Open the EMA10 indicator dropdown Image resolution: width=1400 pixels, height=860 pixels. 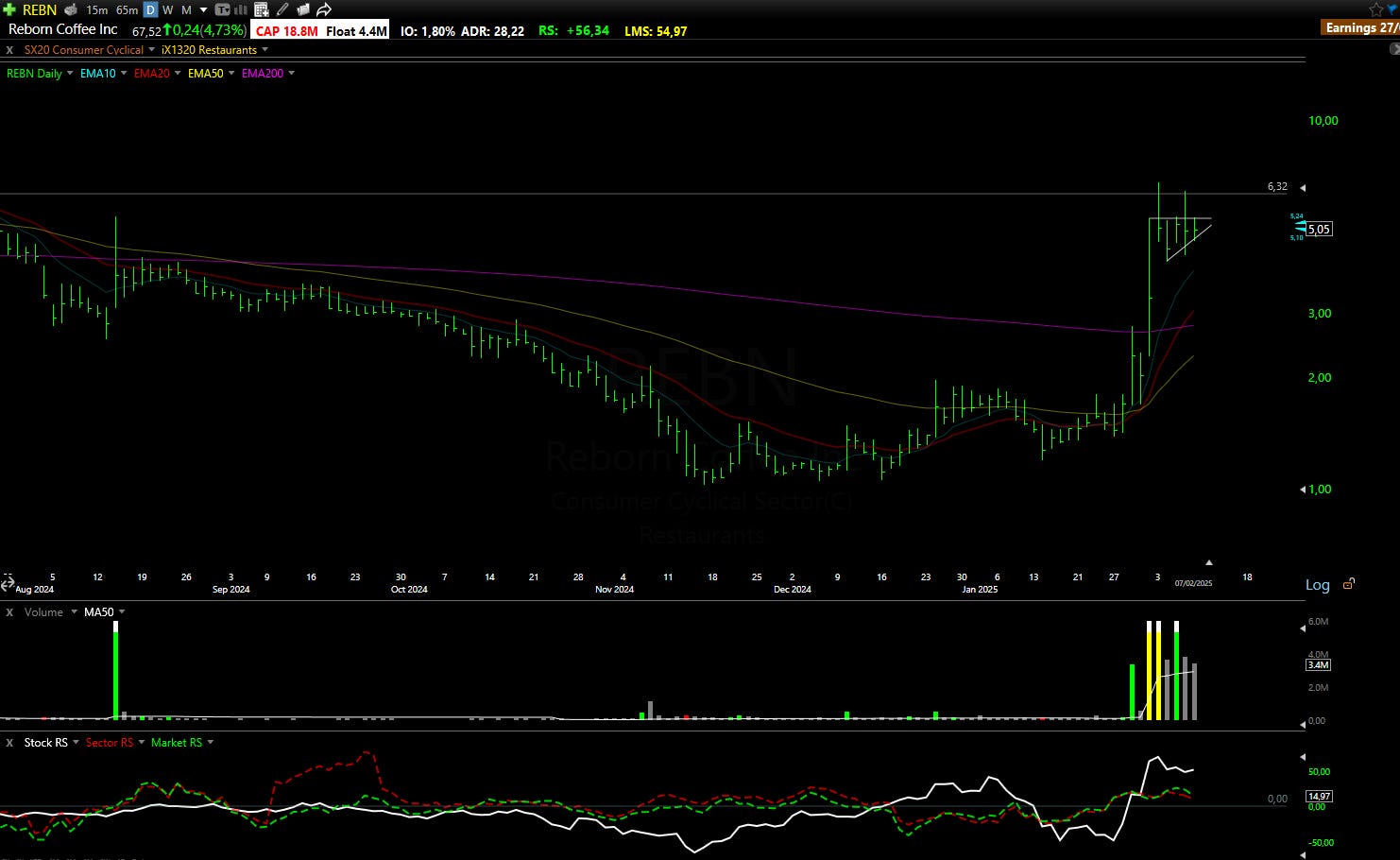pyautogui.click(x=124, y=74)
